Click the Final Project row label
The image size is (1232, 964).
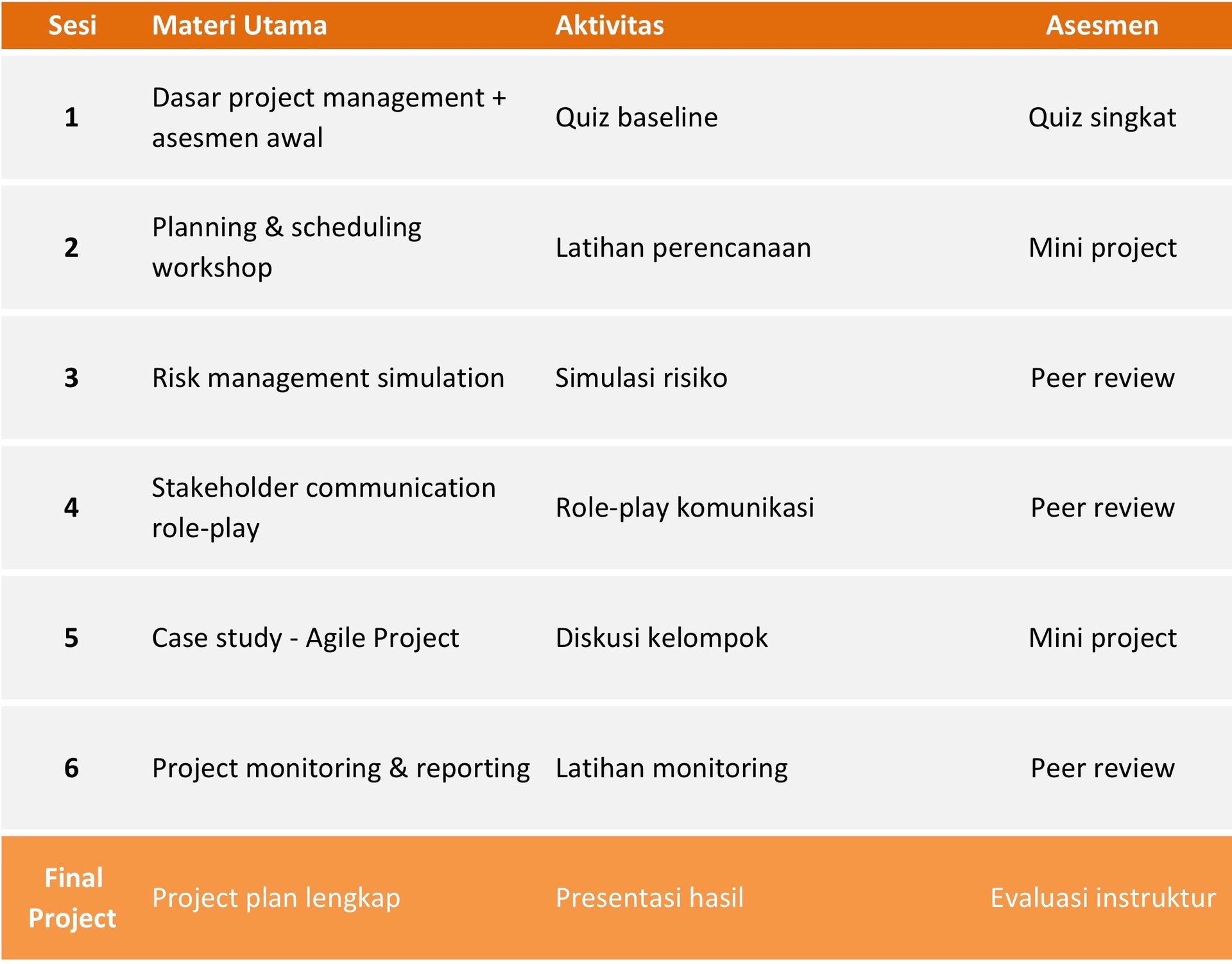tap(73, 898)
